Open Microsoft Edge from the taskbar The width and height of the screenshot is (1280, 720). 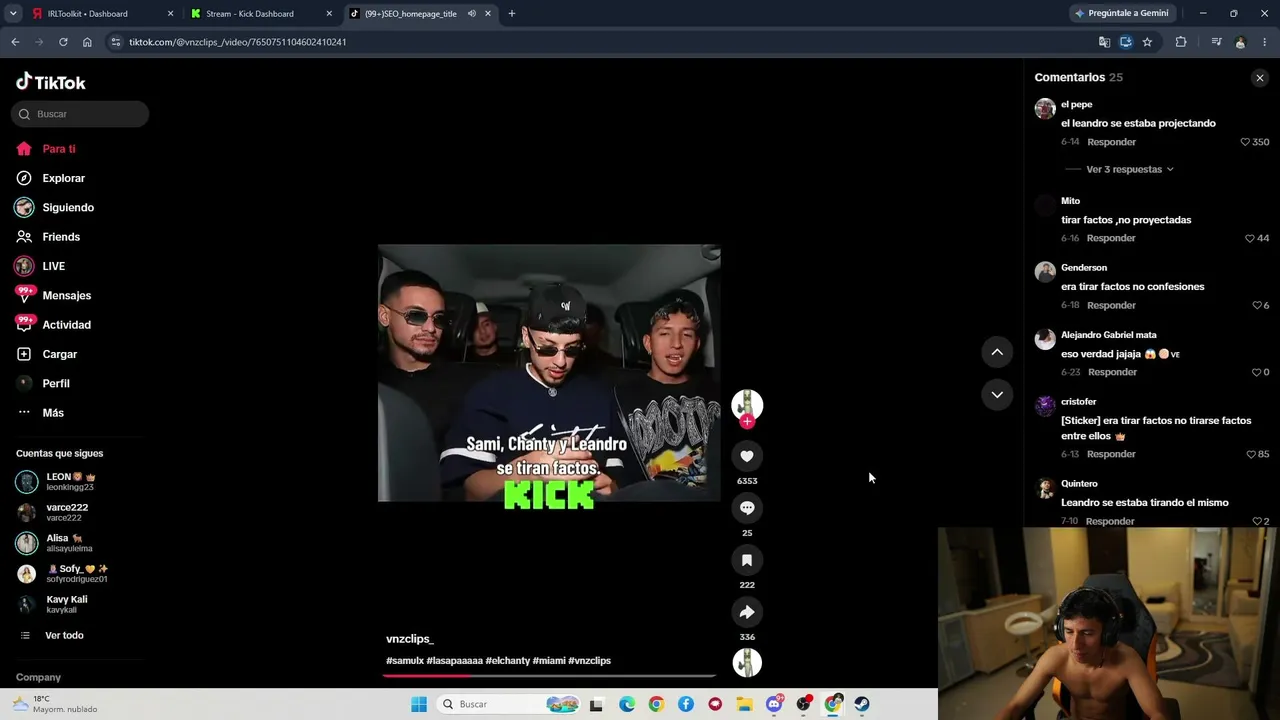pyautogui.click(x=627, y=704)
